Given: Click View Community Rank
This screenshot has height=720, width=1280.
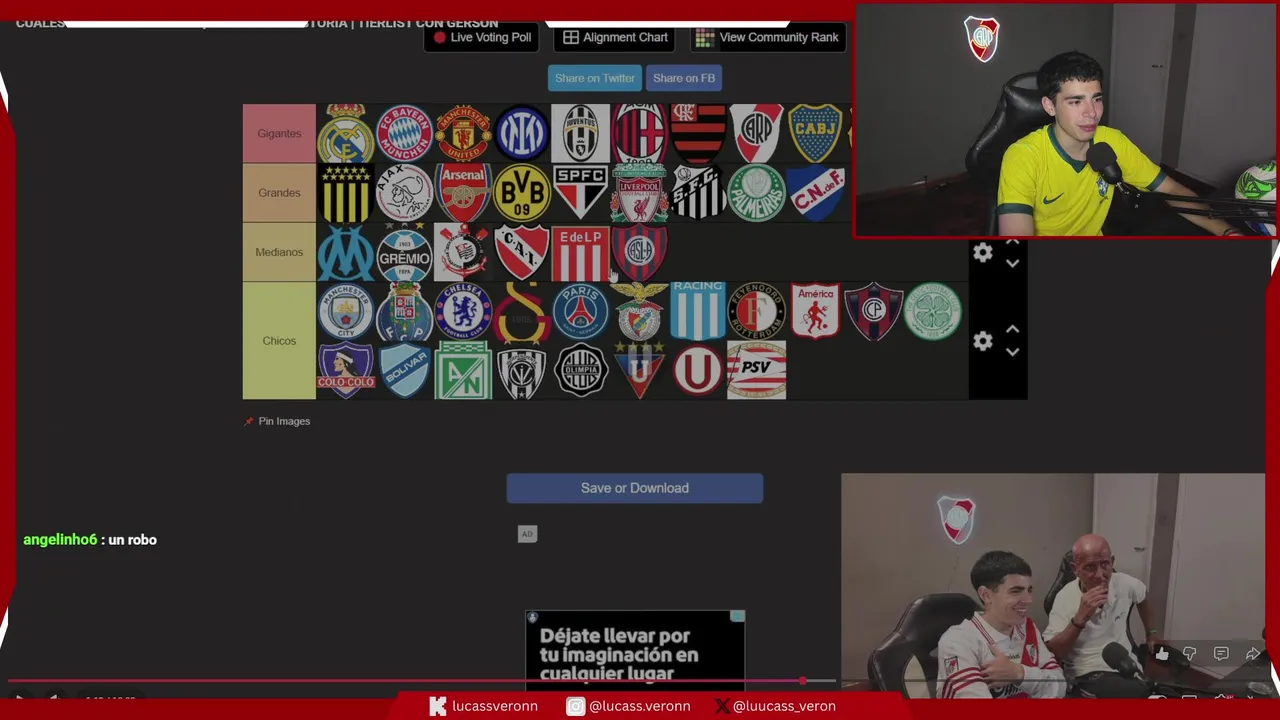Looking at the screenshot, I should tap(768, 37).
